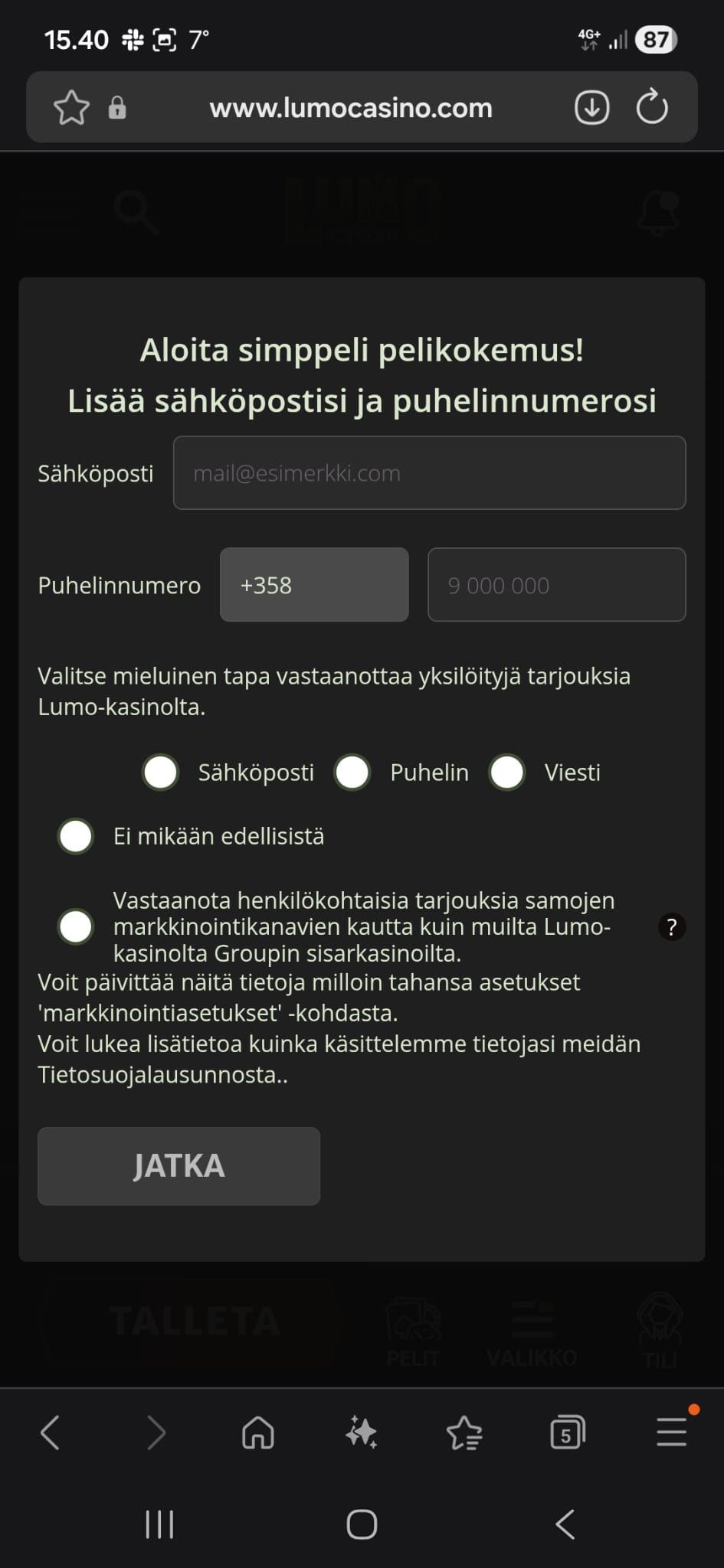This screenshot has height=1568, width=724.
Task: Open the browser overflow menu
Action: tap(670, 1432)
